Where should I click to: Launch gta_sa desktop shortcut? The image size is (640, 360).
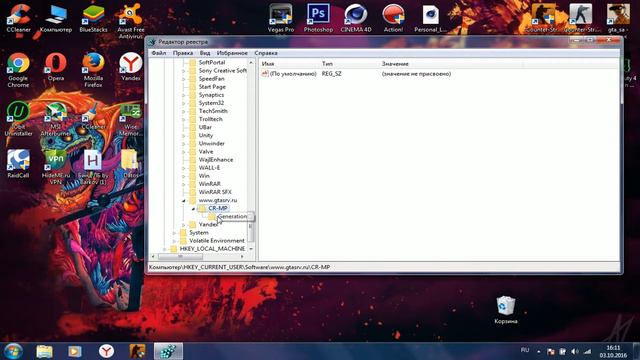pos(618,18)
